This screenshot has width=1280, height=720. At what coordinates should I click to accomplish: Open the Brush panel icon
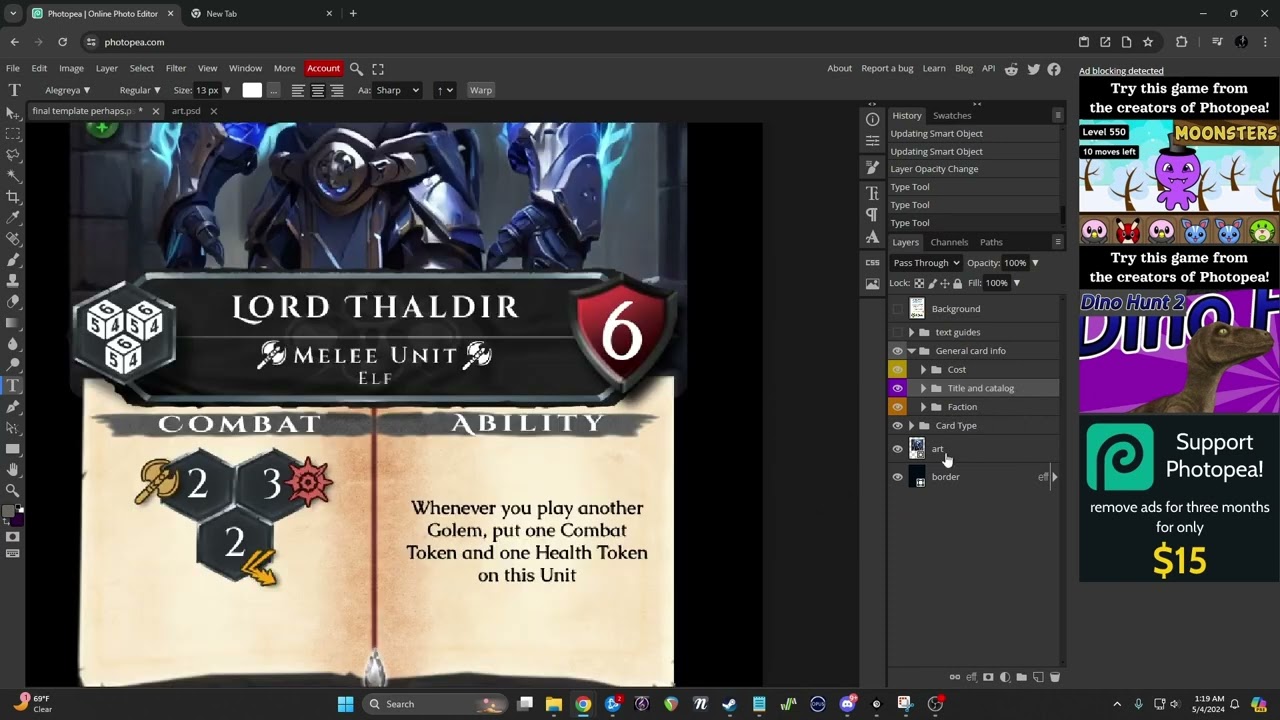tap(872, 167)
